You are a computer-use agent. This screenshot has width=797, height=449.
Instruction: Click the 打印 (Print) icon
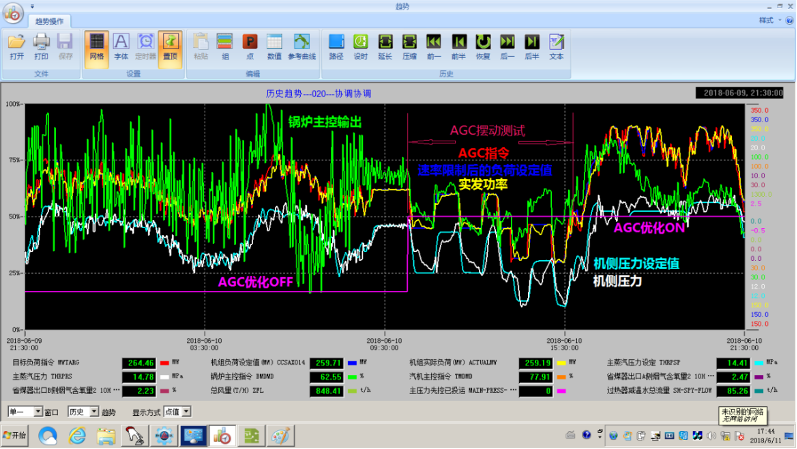click(41, 46)
